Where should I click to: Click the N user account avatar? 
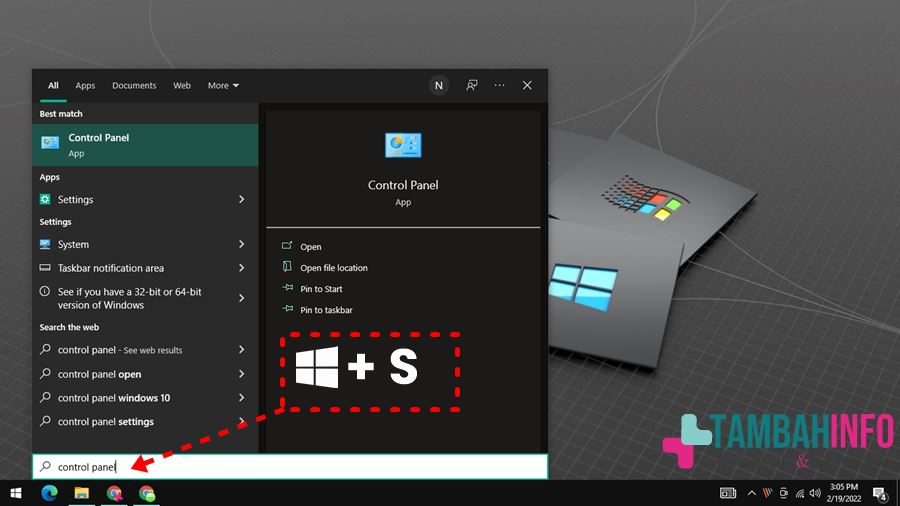[x=439, y=85]
